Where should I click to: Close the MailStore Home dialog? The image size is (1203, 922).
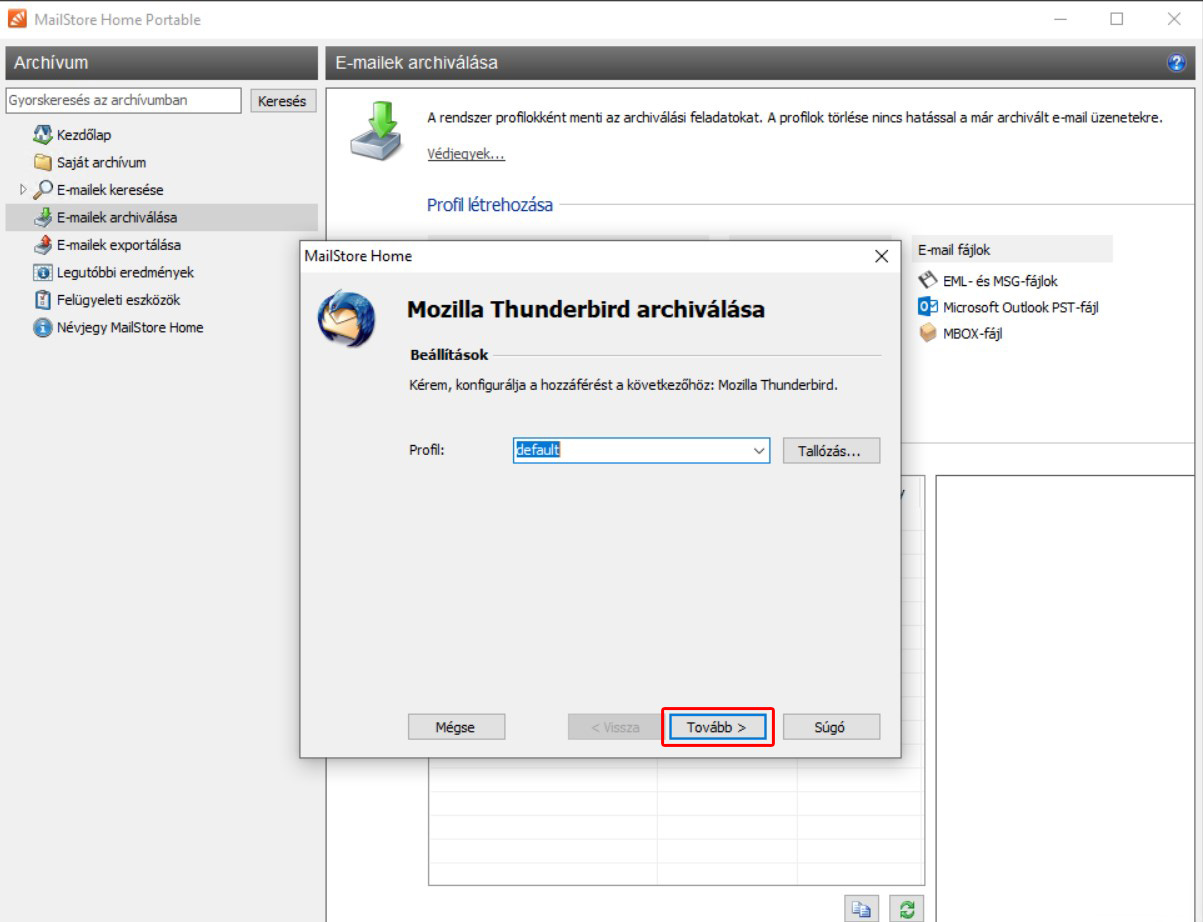(881, 257)
